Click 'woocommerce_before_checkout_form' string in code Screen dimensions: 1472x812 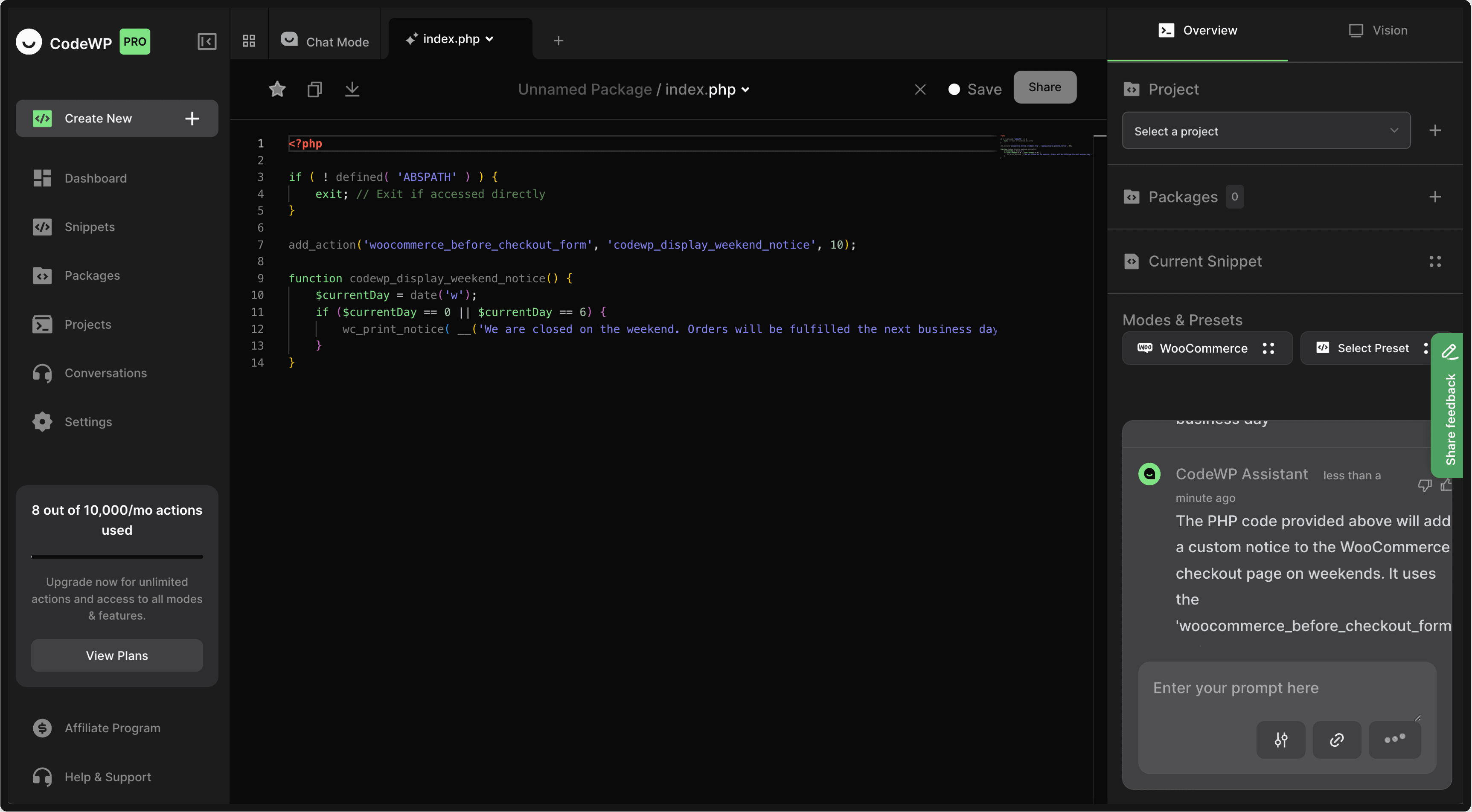click(478, 245)
